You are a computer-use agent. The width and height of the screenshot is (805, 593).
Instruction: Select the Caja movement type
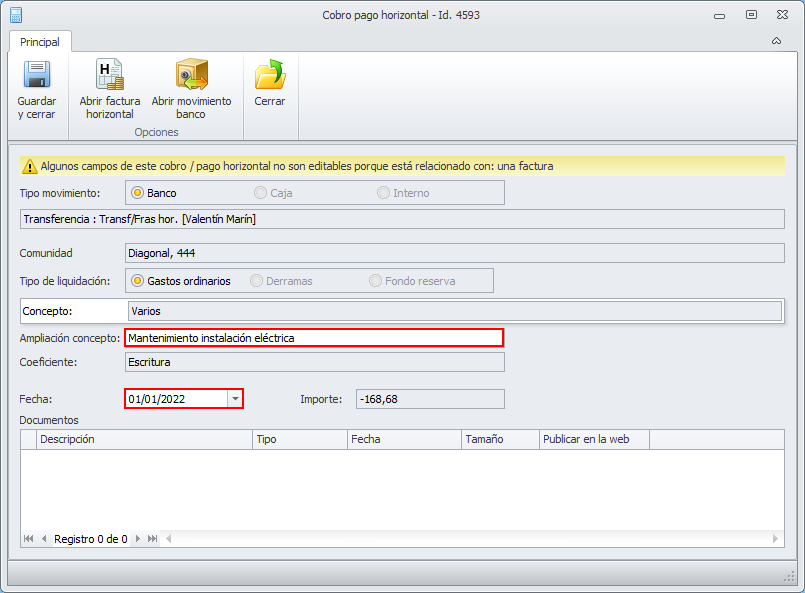coord(260,193)
